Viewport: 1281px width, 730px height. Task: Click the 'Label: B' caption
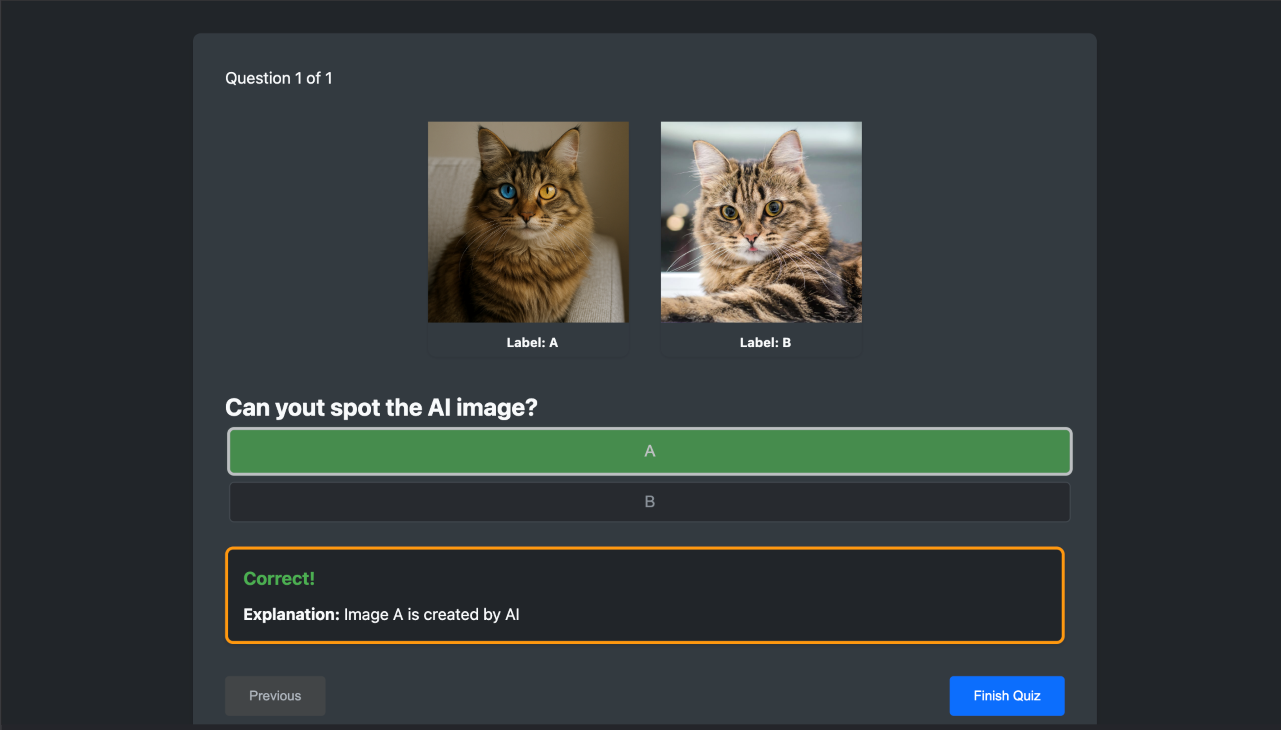[765, 342]
